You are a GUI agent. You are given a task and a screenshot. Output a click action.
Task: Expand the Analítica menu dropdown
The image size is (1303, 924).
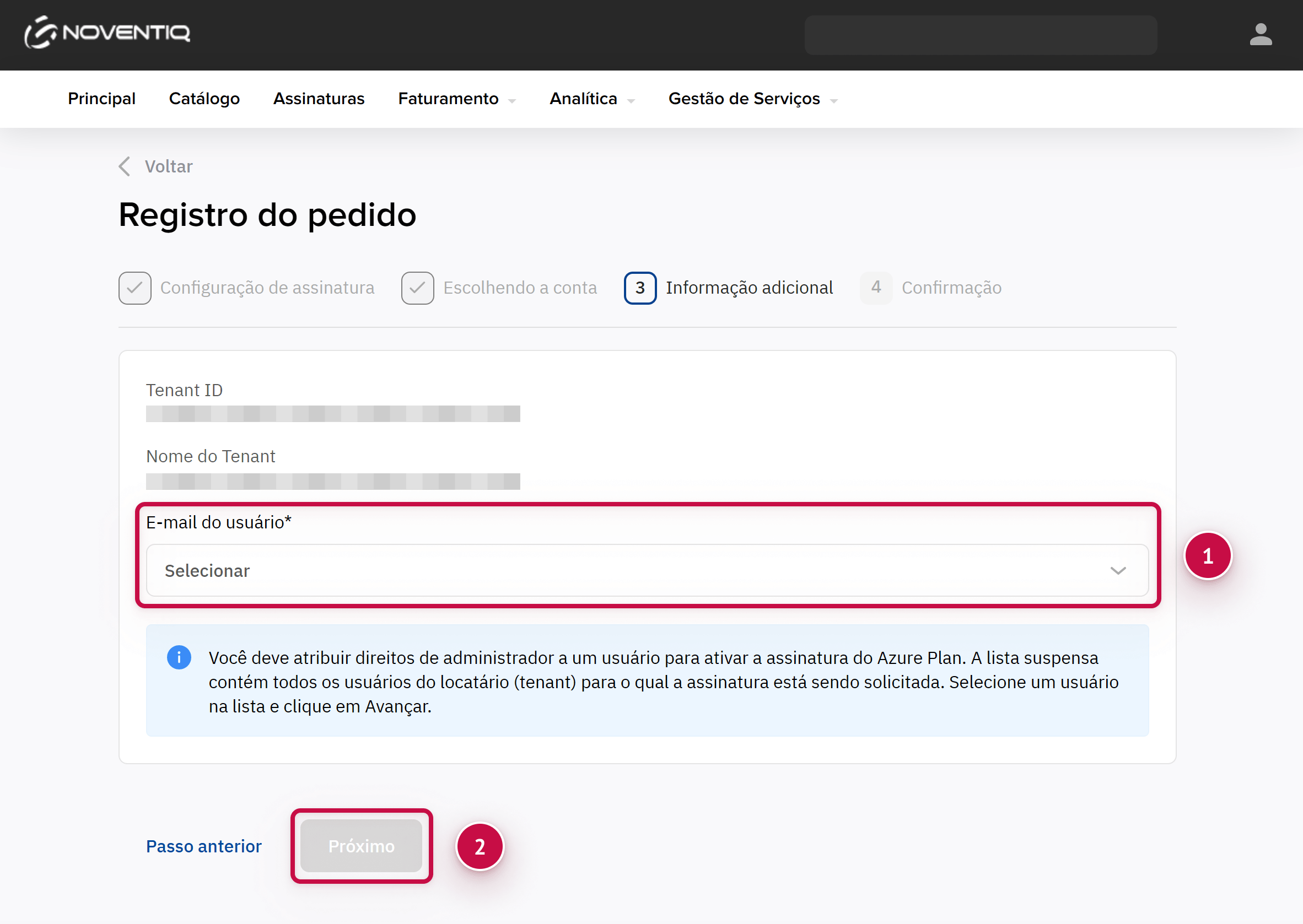click(631, 100)
